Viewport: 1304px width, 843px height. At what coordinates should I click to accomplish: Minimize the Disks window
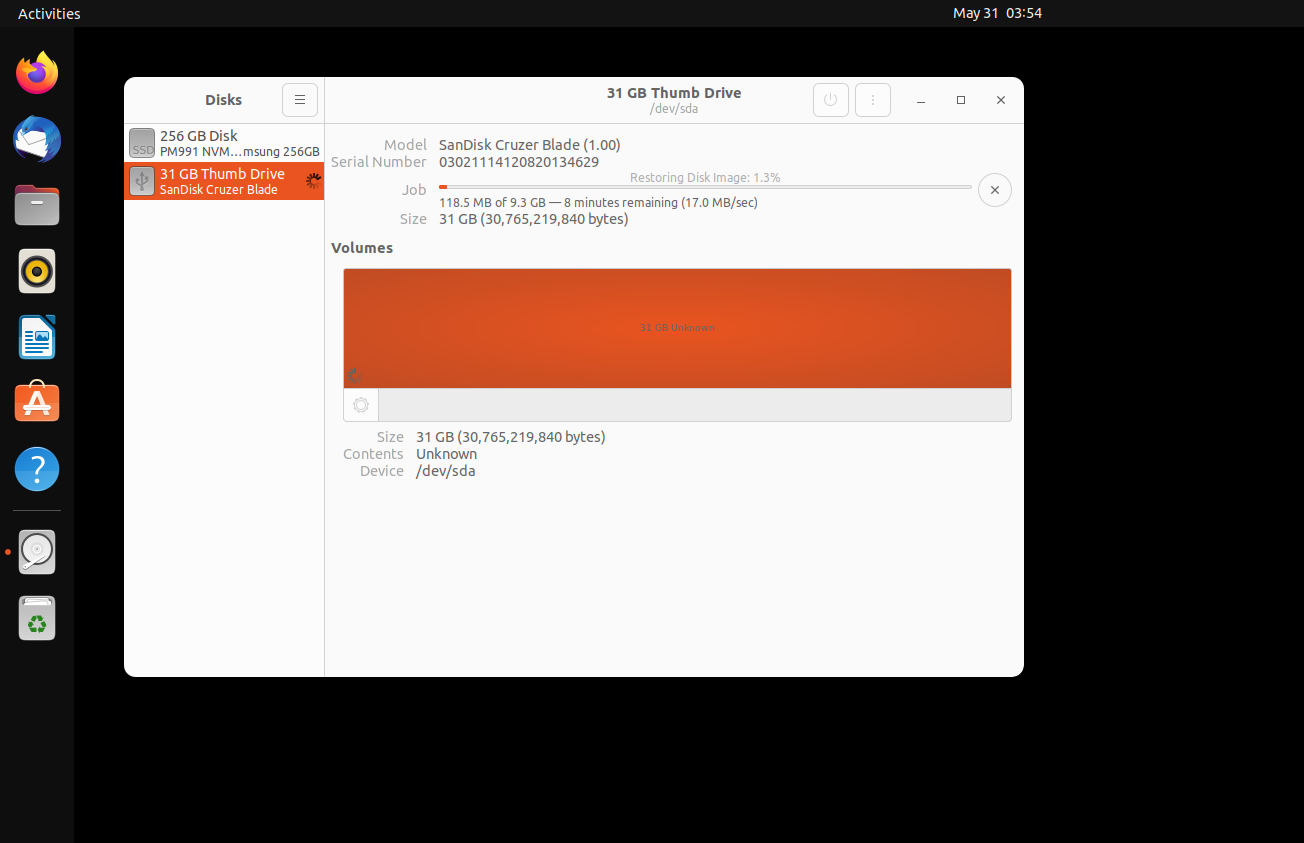point(921,100)
